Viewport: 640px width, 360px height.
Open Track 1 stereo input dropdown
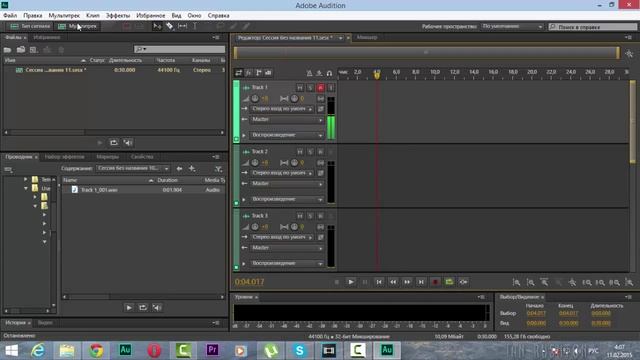pos(282,109)
